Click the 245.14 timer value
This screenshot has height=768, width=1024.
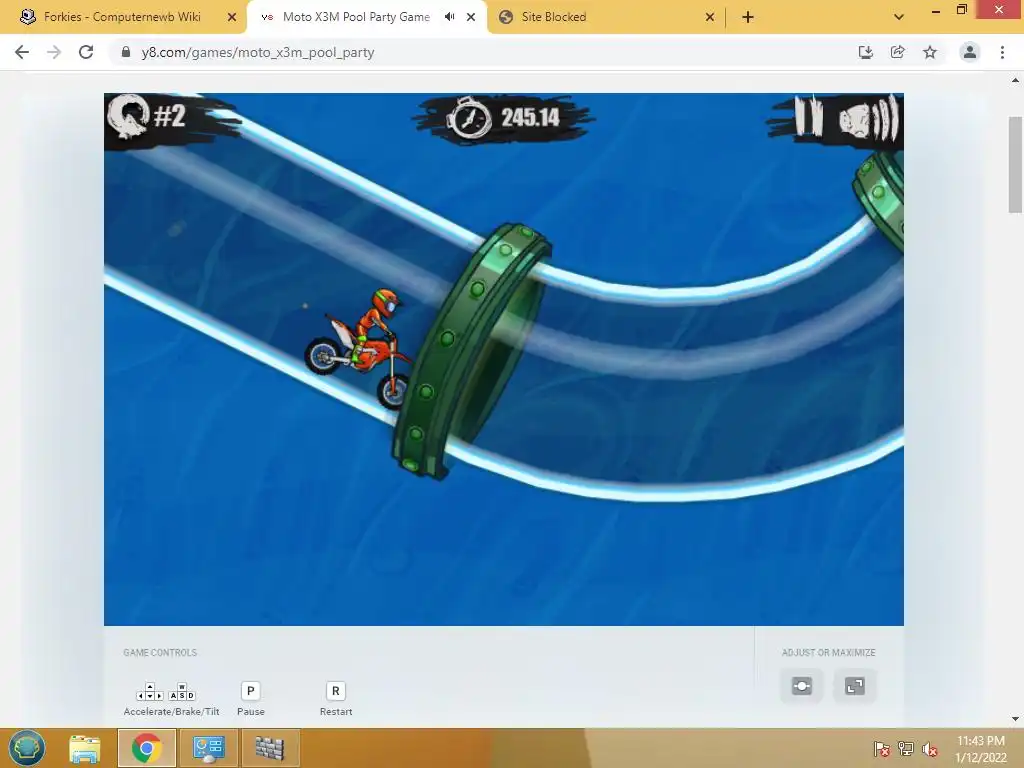click(530, 118)
